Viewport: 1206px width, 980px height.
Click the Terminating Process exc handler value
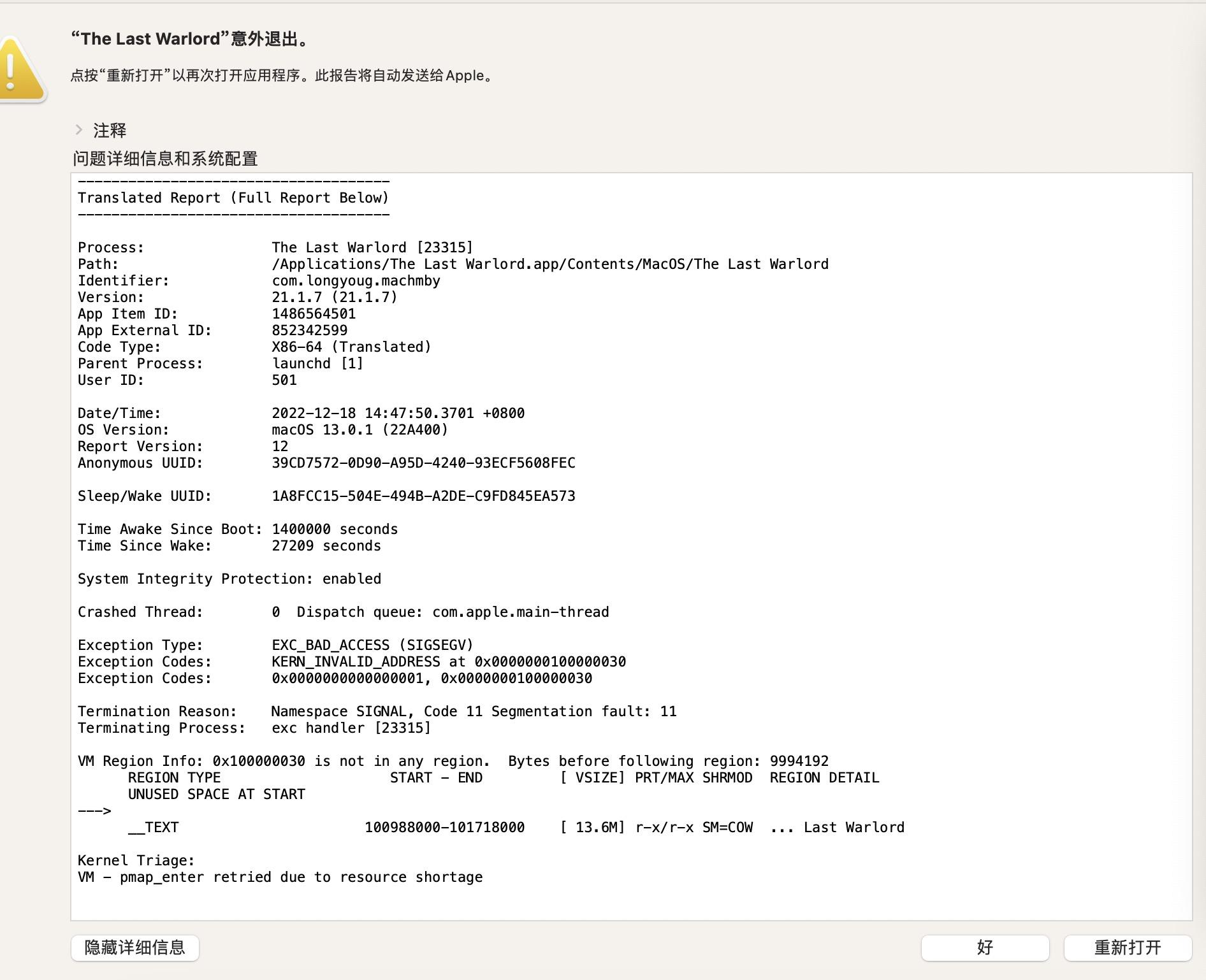point(351,728)
